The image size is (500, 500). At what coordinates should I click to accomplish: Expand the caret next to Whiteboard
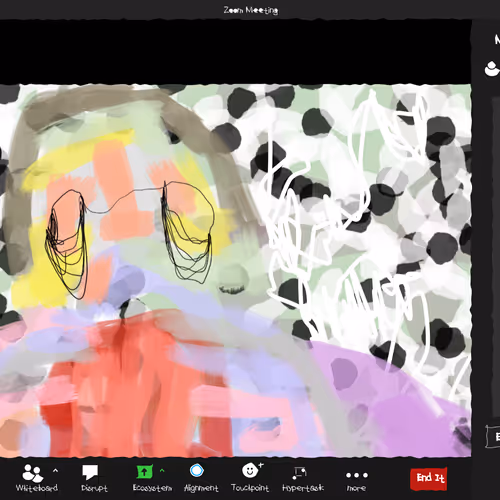pyautogui.click(x=55, y=471)
